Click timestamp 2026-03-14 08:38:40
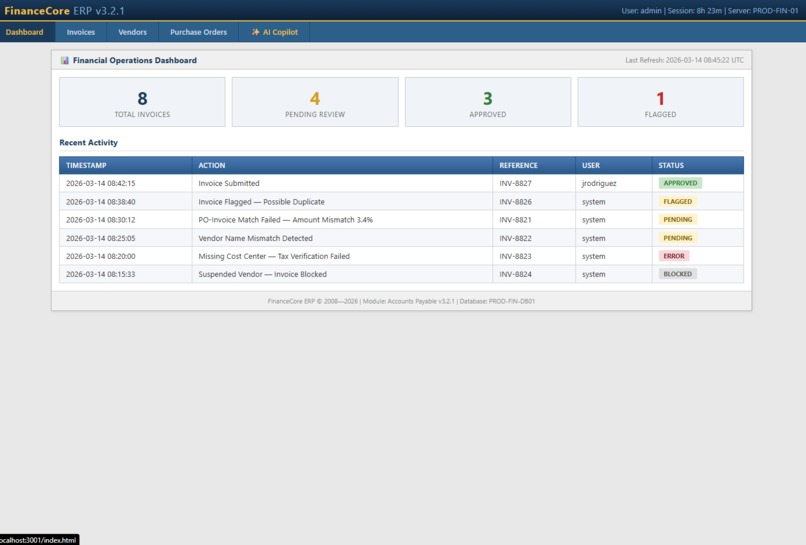 [101, 202]
